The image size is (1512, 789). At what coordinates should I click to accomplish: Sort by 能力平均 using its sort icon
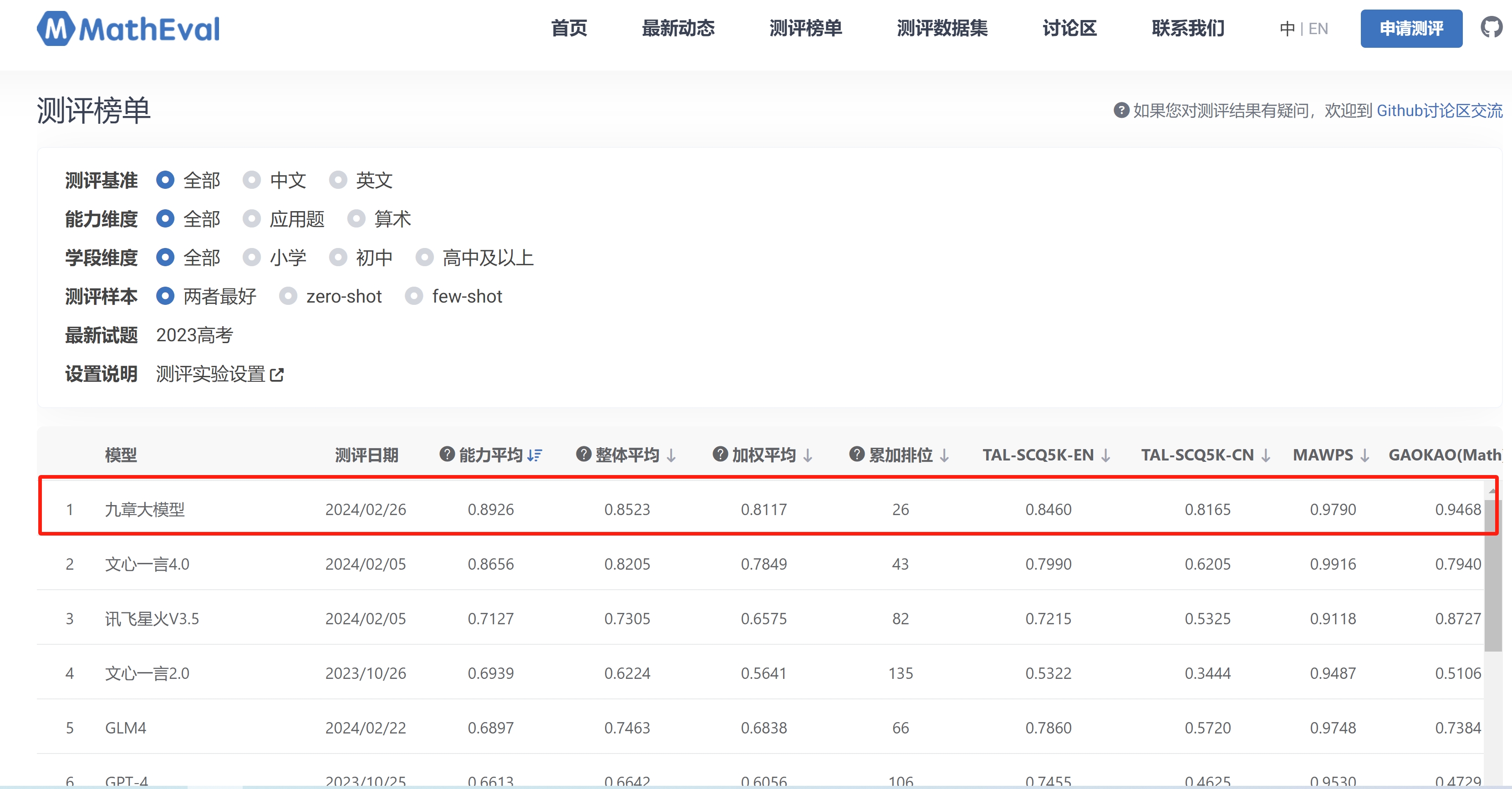coord(534,455)
